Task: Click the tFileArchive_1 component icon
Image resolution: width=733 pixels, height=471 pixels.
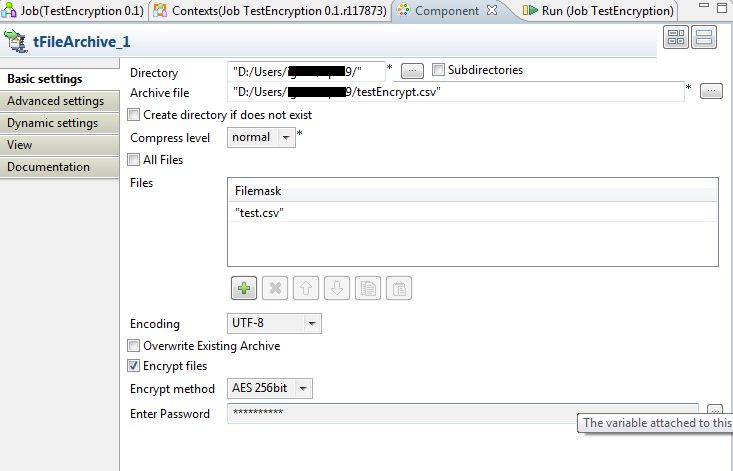Action: [x=15, y=41]
